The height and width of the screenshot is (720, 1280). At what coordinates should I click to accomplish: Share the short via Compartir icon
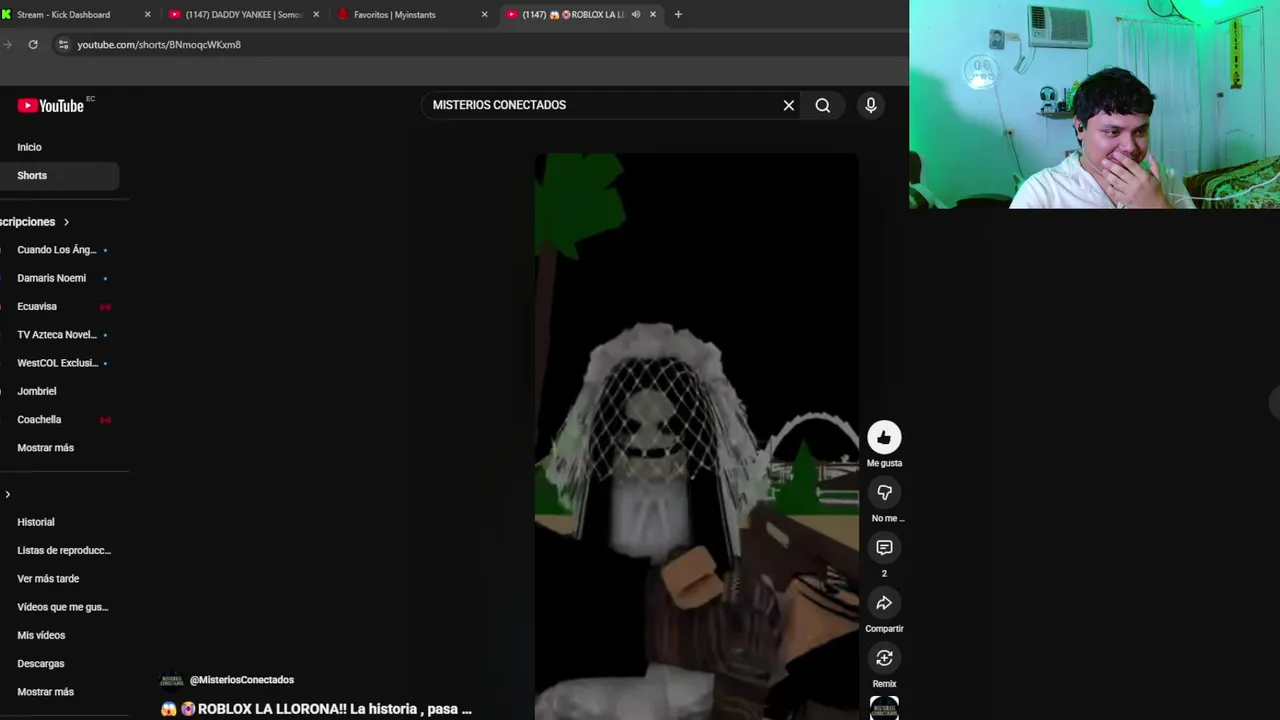pyautogui.click(x=884, y=603)
